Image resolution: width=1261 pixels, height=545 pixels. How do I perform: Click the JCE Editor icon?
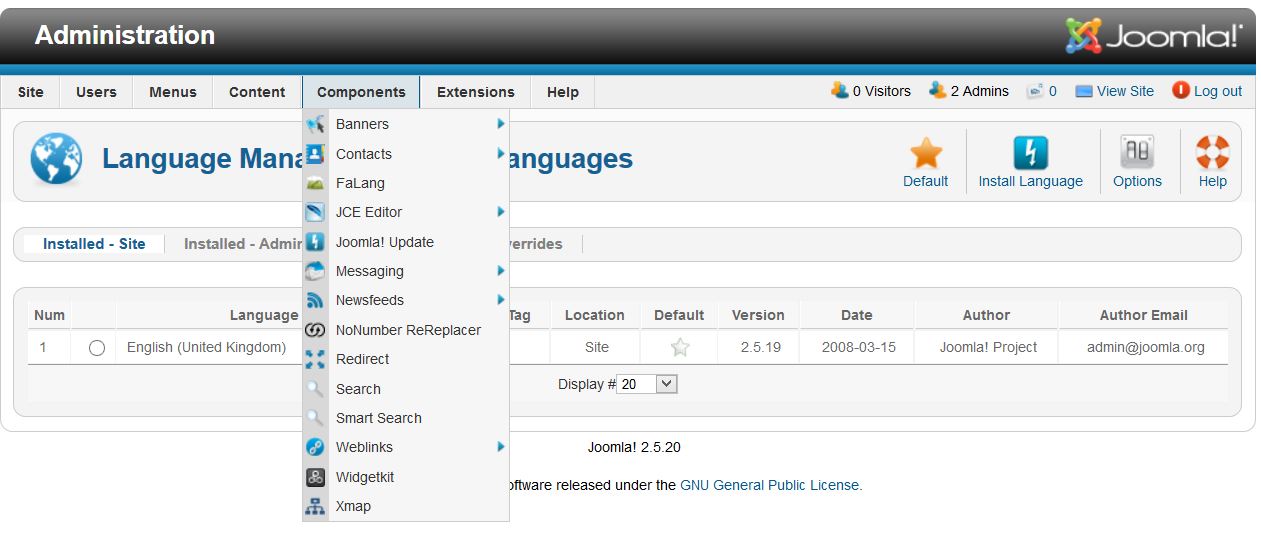[315, 212]
